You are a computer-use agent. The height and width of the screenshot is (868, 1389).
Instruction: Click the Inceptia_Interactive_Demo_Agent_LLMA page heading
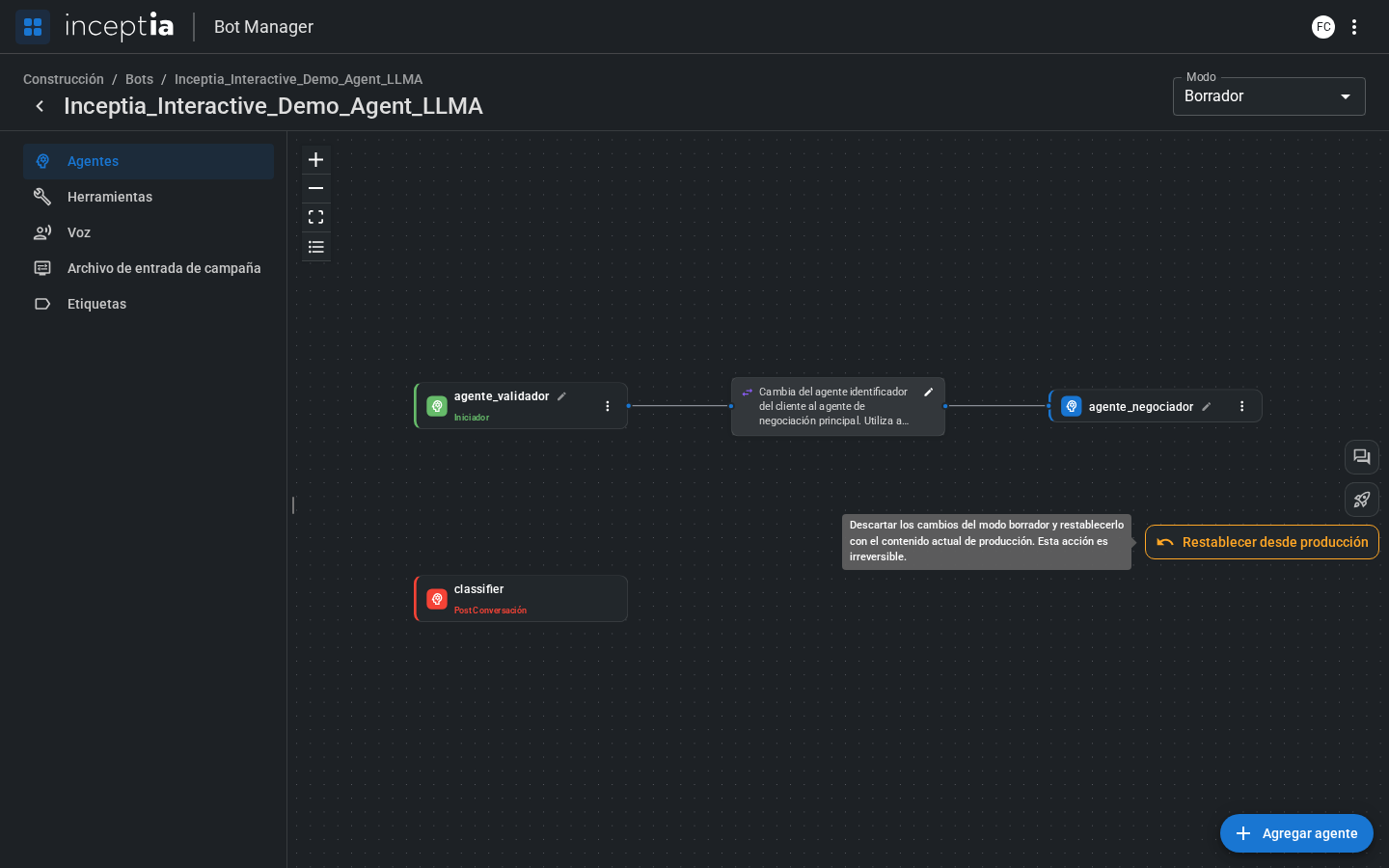[273, 106]
